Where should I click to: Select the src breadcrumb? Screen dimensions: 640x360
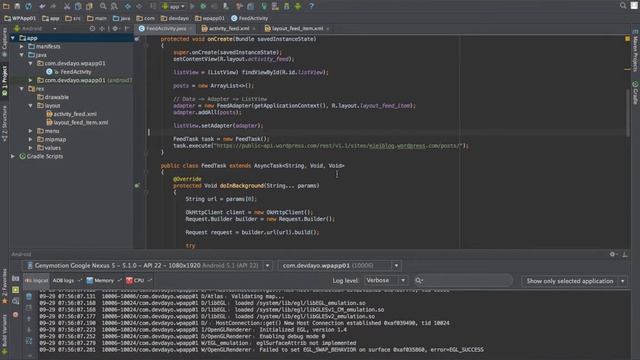[73, 18]
